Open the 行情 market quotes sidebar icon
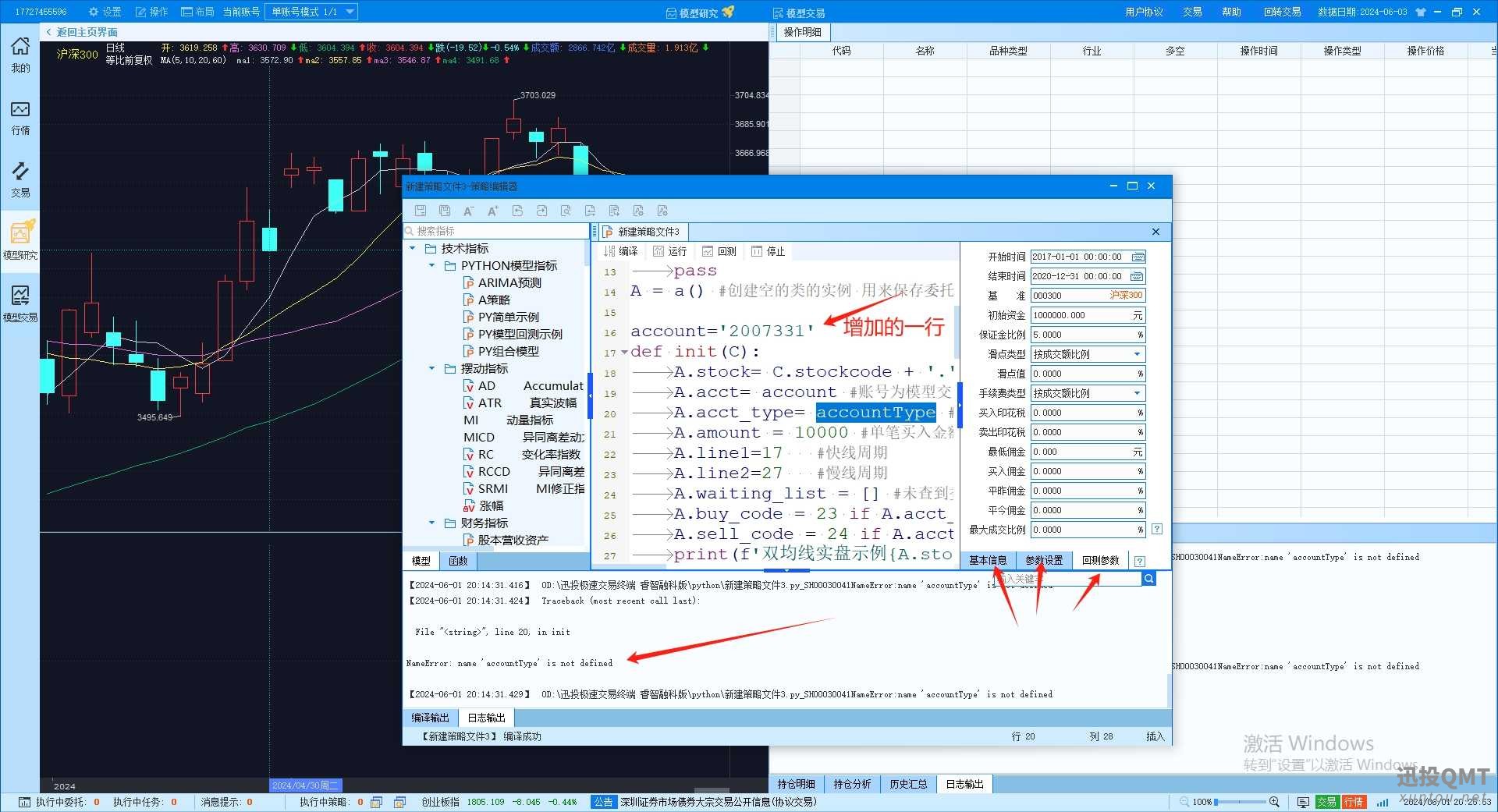 tap(20, 117)
